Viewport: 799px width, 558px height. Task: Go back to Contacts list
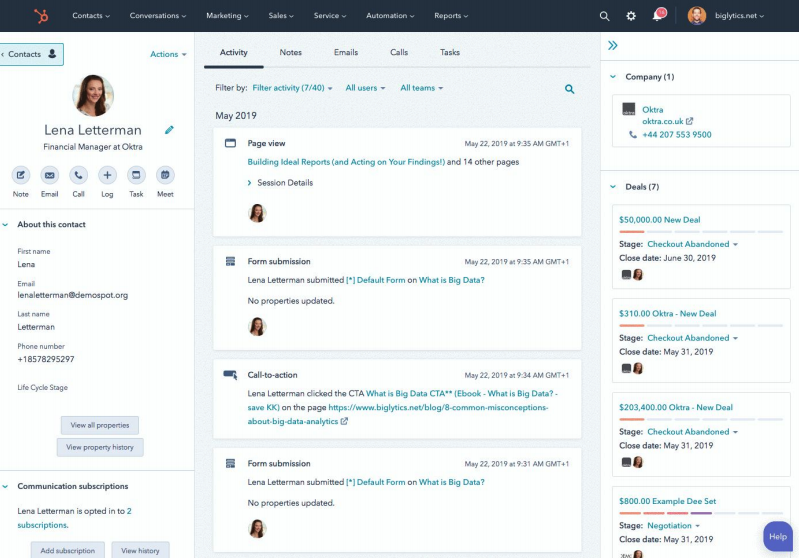coord(31,55)
